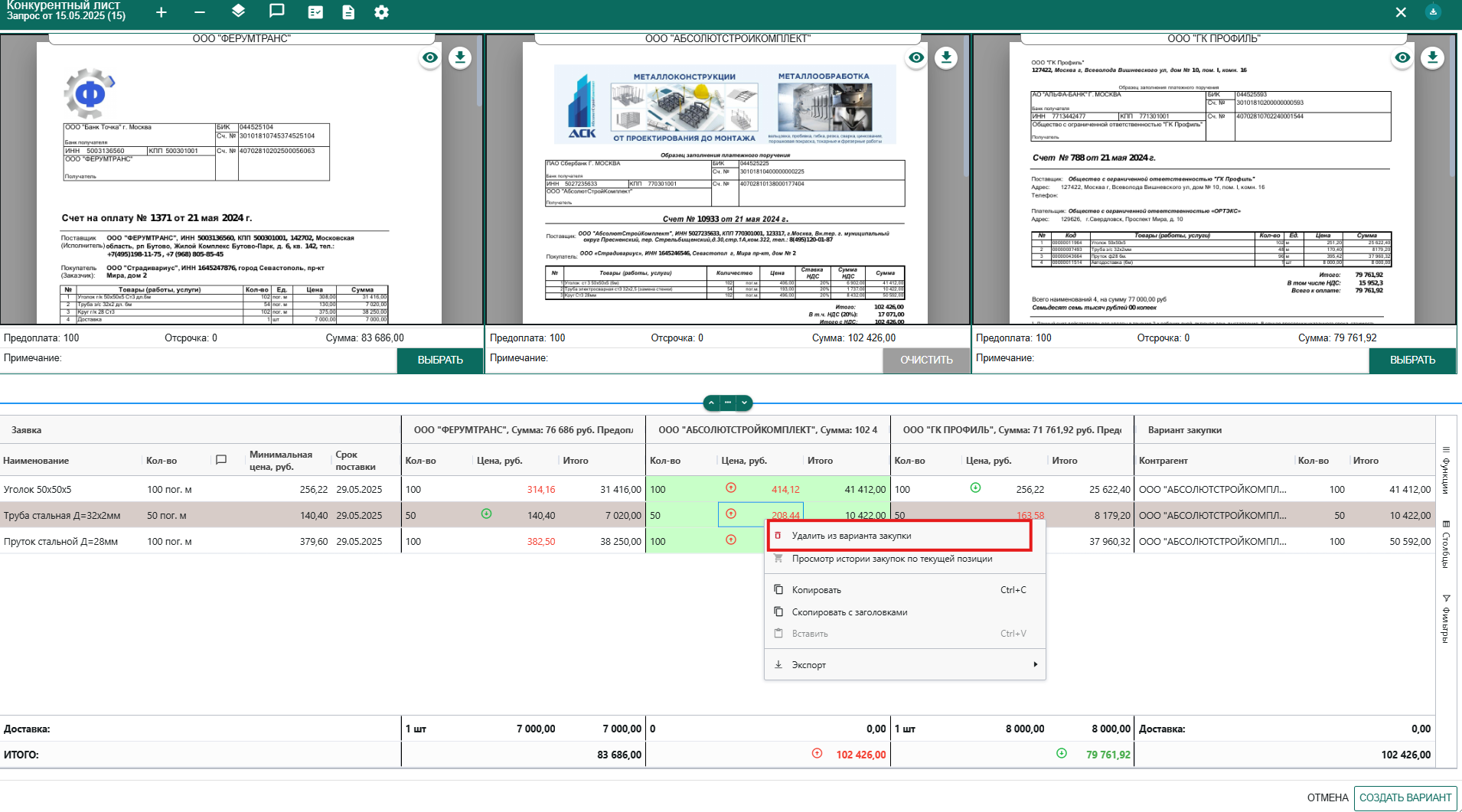Click the ООО ФЕРУМТРАНС group header in table

pos(524,430)
